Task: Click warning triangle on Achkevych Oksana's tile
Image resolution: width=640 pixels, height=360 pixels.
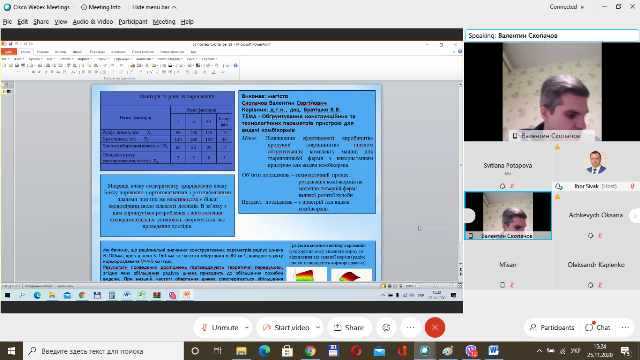Action: (558, 197)
